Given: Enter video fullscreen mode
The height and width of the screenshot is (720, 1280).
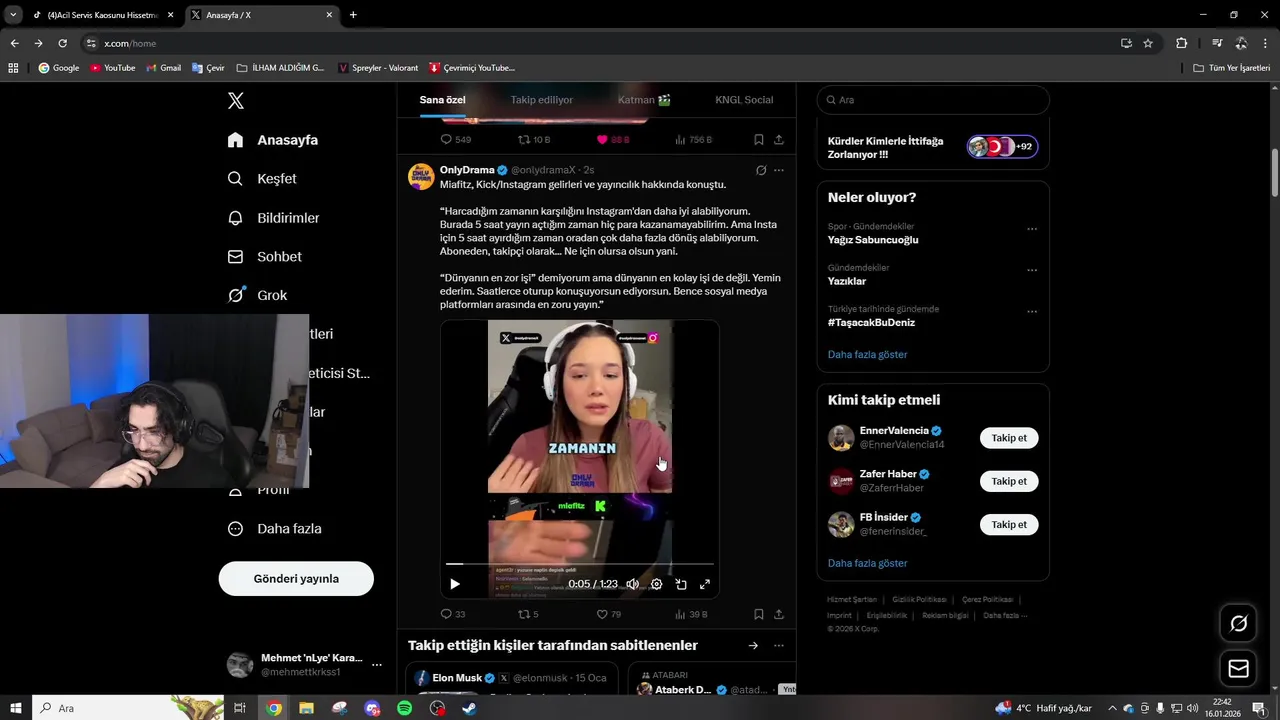Looking at the screenshot, I should pos(705,584).
